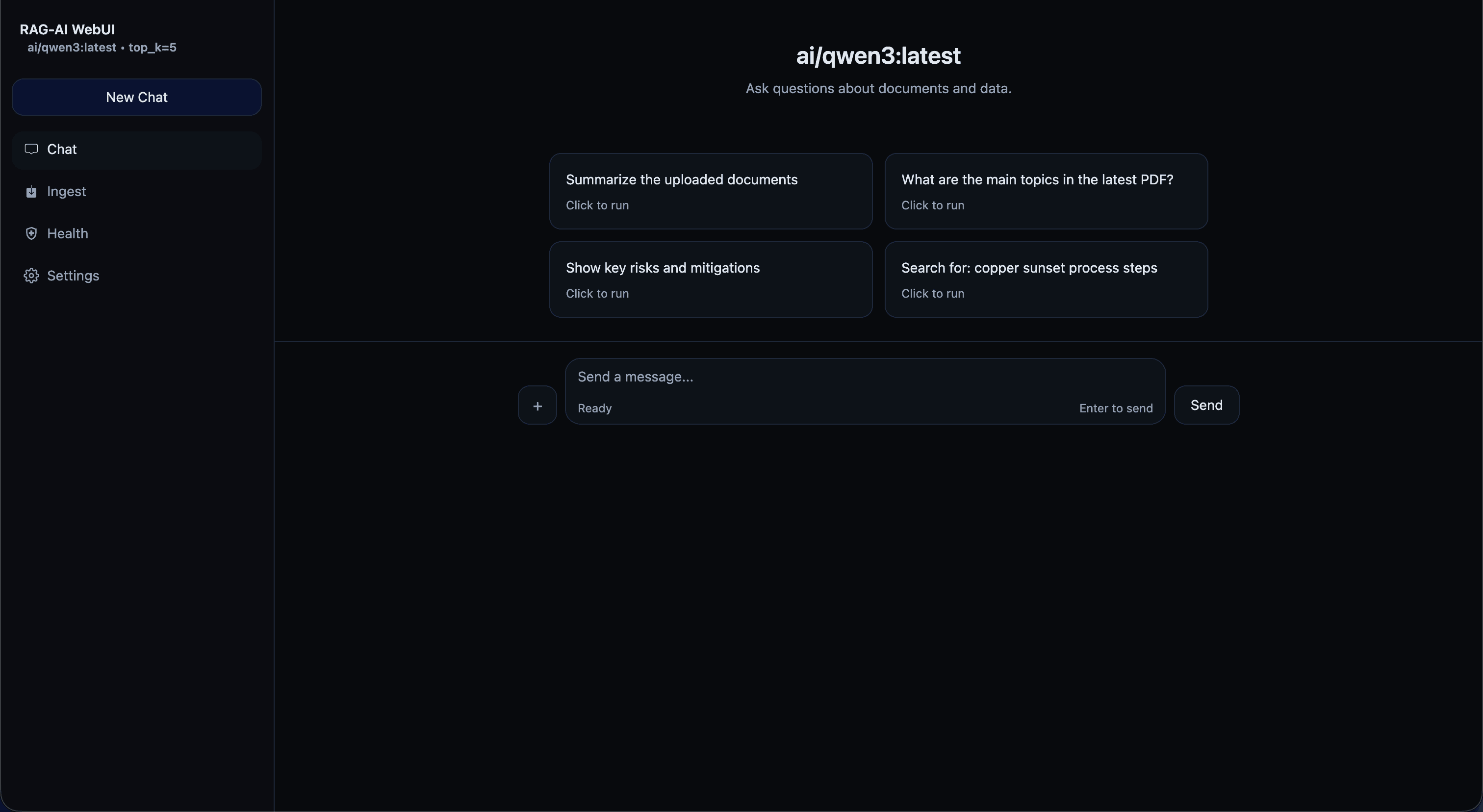
Task: Run 'What are the main topics' suggestion
Action: 1046,191
